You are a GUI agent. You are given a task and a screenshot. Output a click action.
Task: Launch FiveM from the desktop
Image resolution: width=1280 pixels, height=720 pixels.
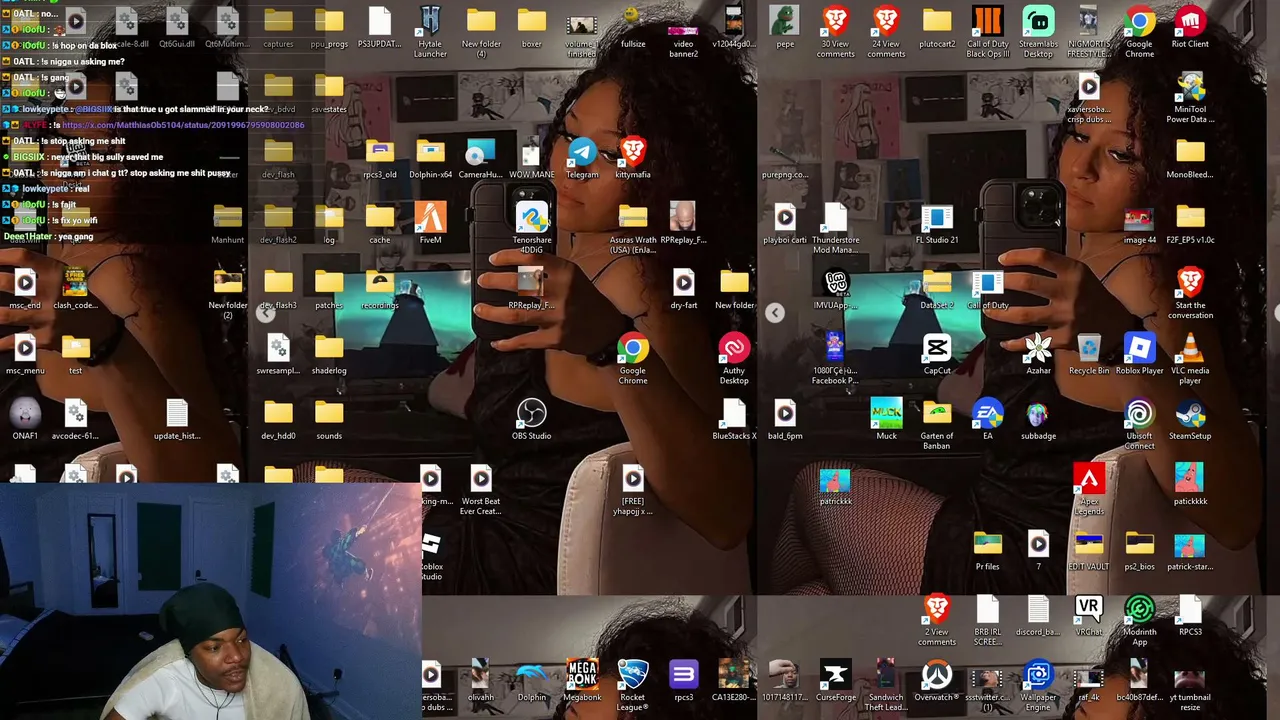(x=430, y=224)
